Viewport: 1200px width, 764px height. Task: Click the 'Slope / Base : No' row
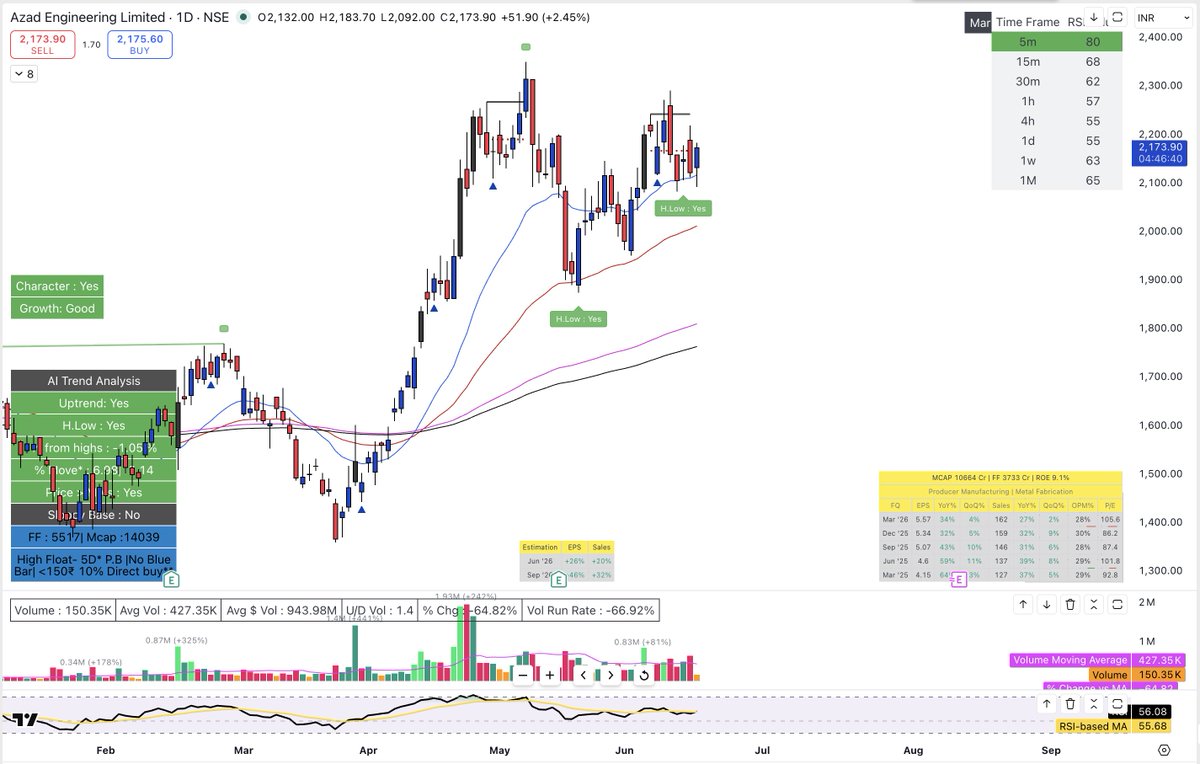[94, 514]
